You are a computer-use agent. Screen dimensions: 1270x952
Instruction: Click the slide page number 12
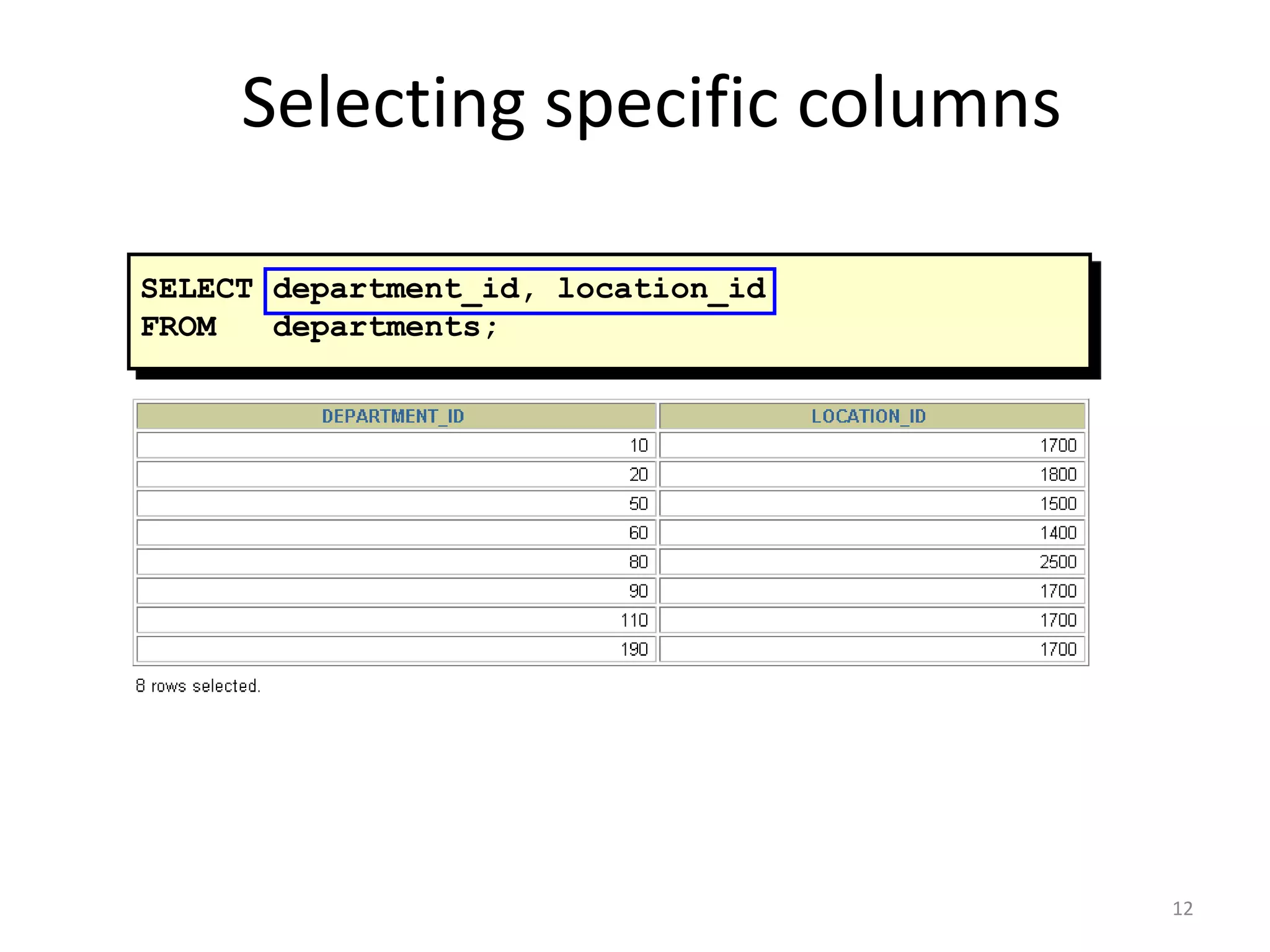[x=1183, y=909]
